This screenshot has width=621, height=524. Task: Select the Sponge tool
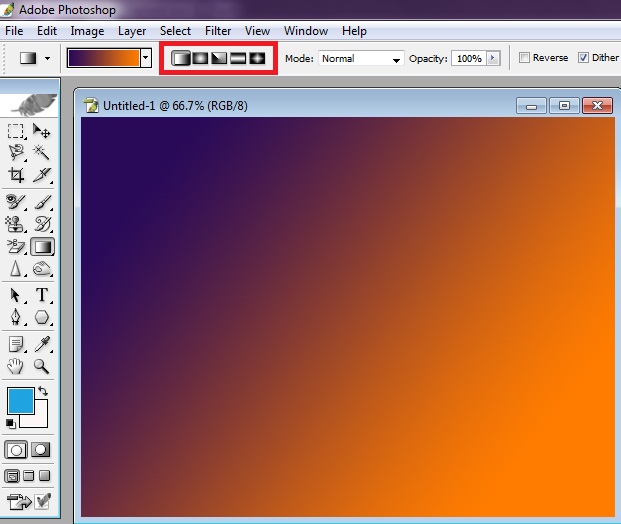(x=42, y=269)
